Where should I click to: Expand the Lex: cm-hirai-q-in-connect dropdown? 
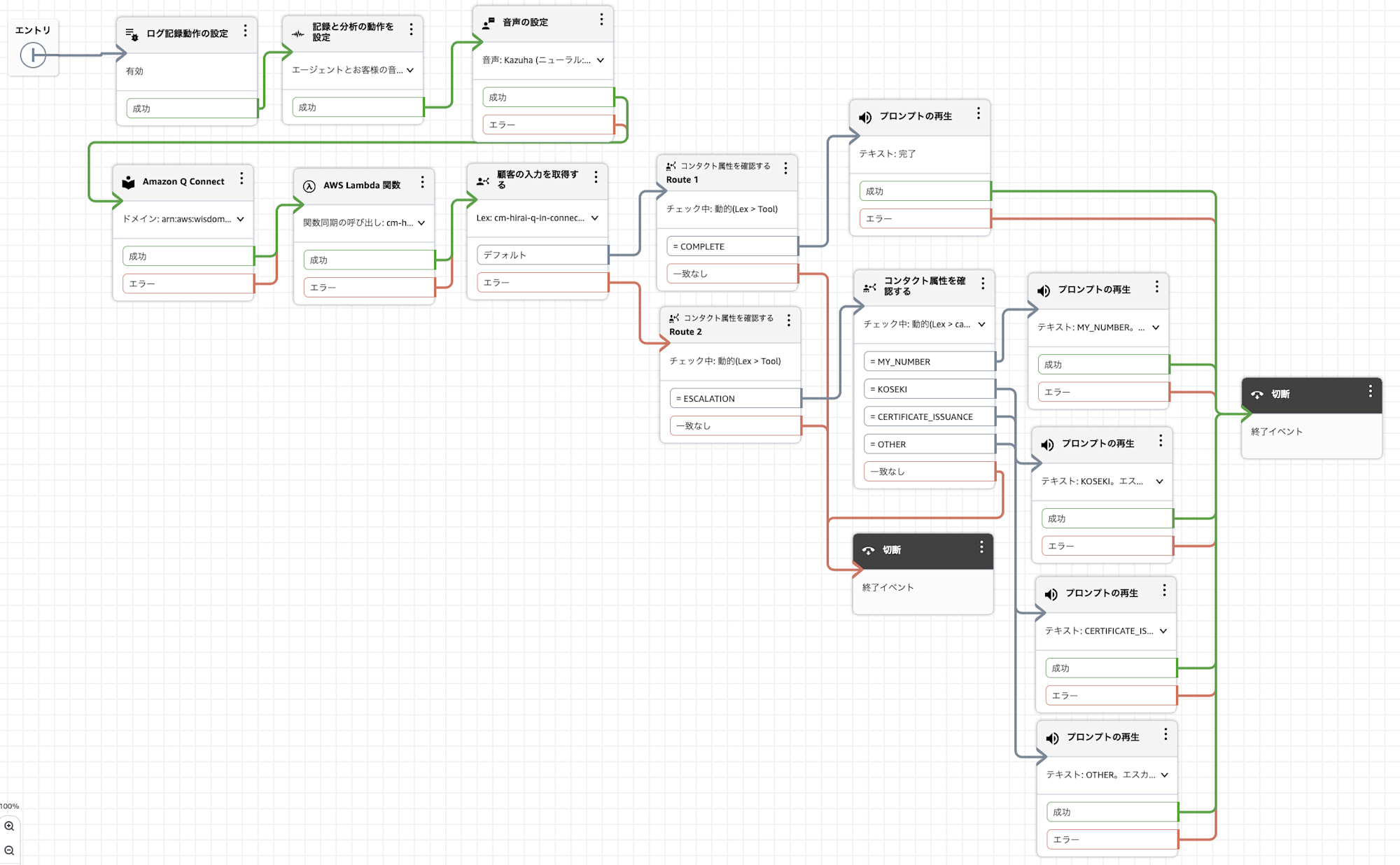(x=595, y=218)
